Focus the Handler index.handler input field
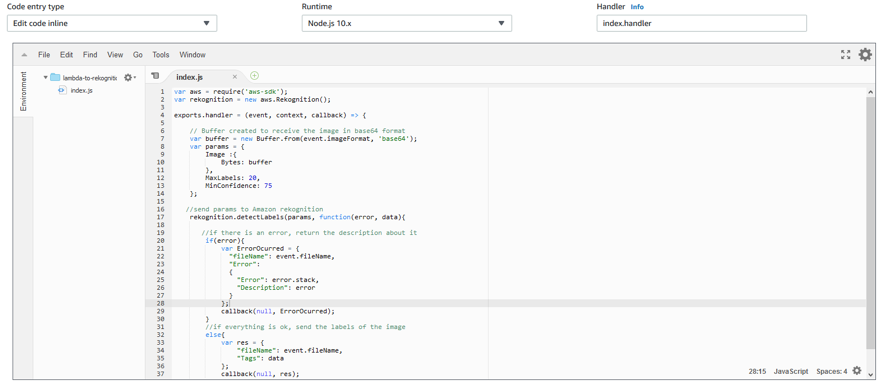 pos(701,23)
